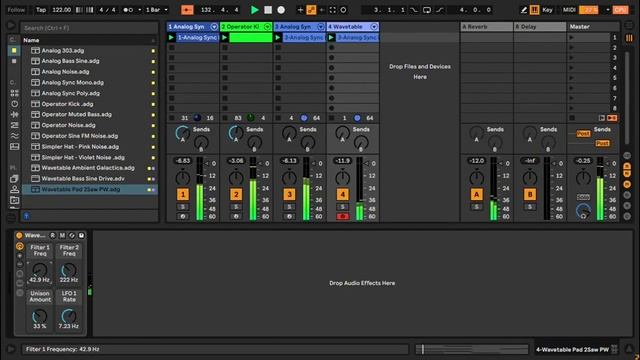Open the User Library person icon
640x360 pixels.
point(14,189)
